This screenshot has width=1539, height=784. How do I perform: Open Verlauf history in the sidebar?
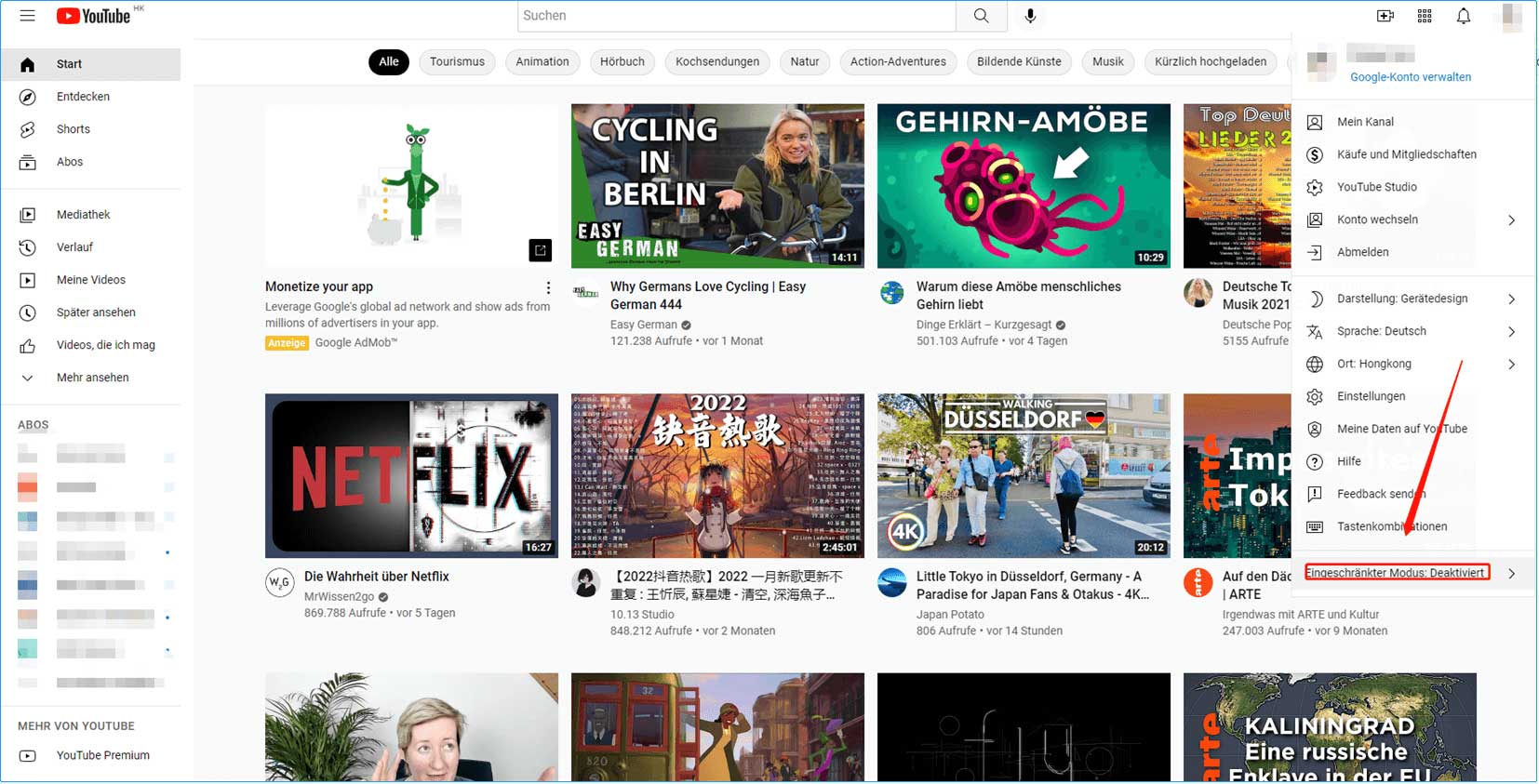[91, 247]
